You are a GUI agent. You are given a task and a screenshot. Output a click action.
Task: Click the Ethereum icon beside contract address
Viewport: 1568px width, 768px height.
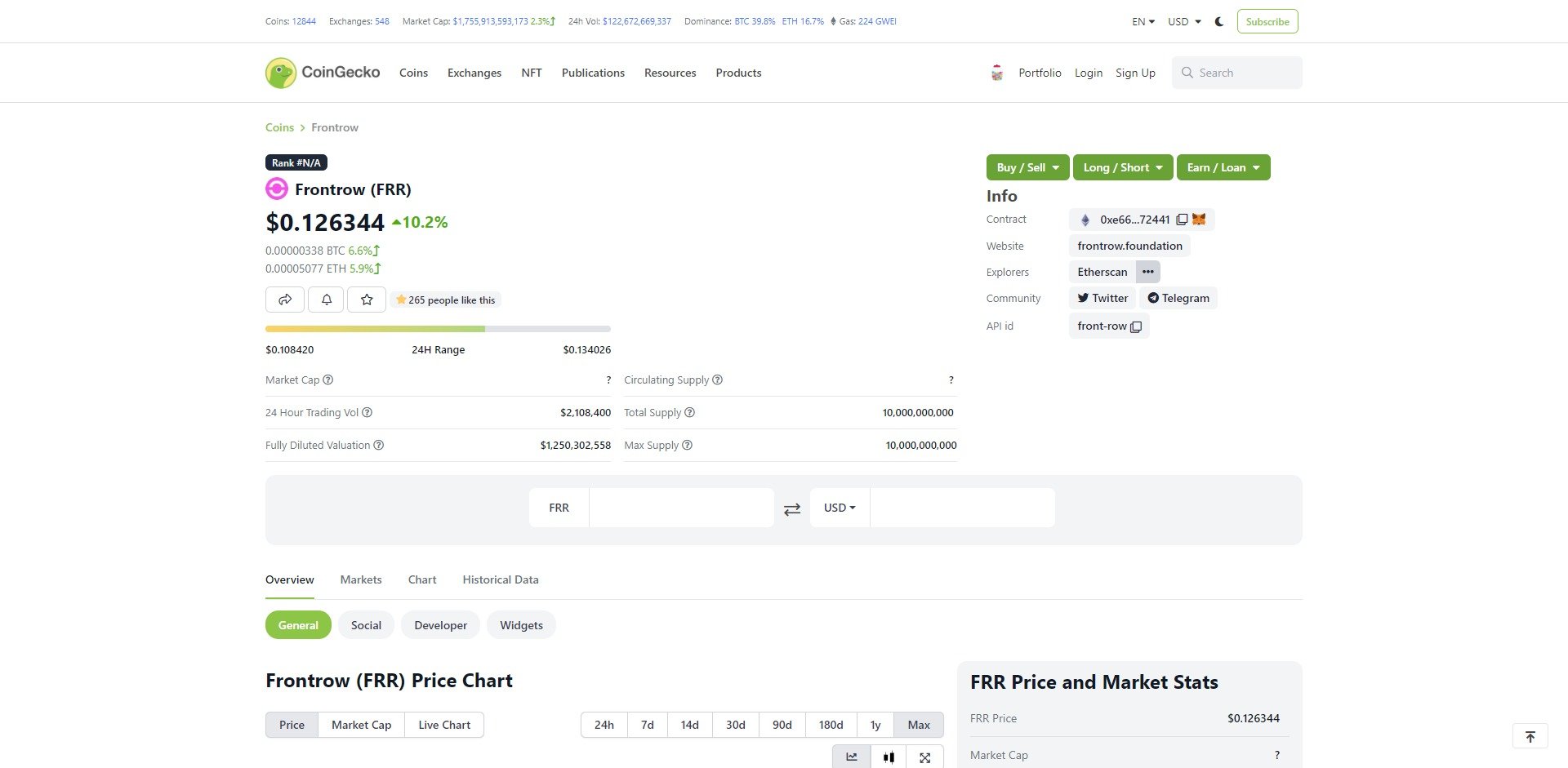1085,220
